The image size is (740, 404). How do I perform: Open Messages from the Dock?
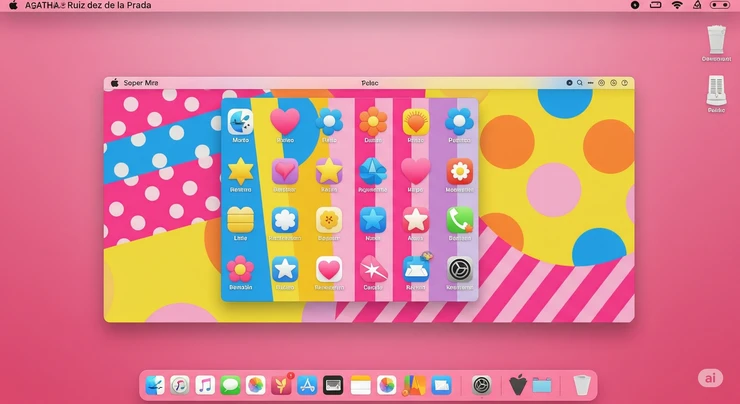230,385
